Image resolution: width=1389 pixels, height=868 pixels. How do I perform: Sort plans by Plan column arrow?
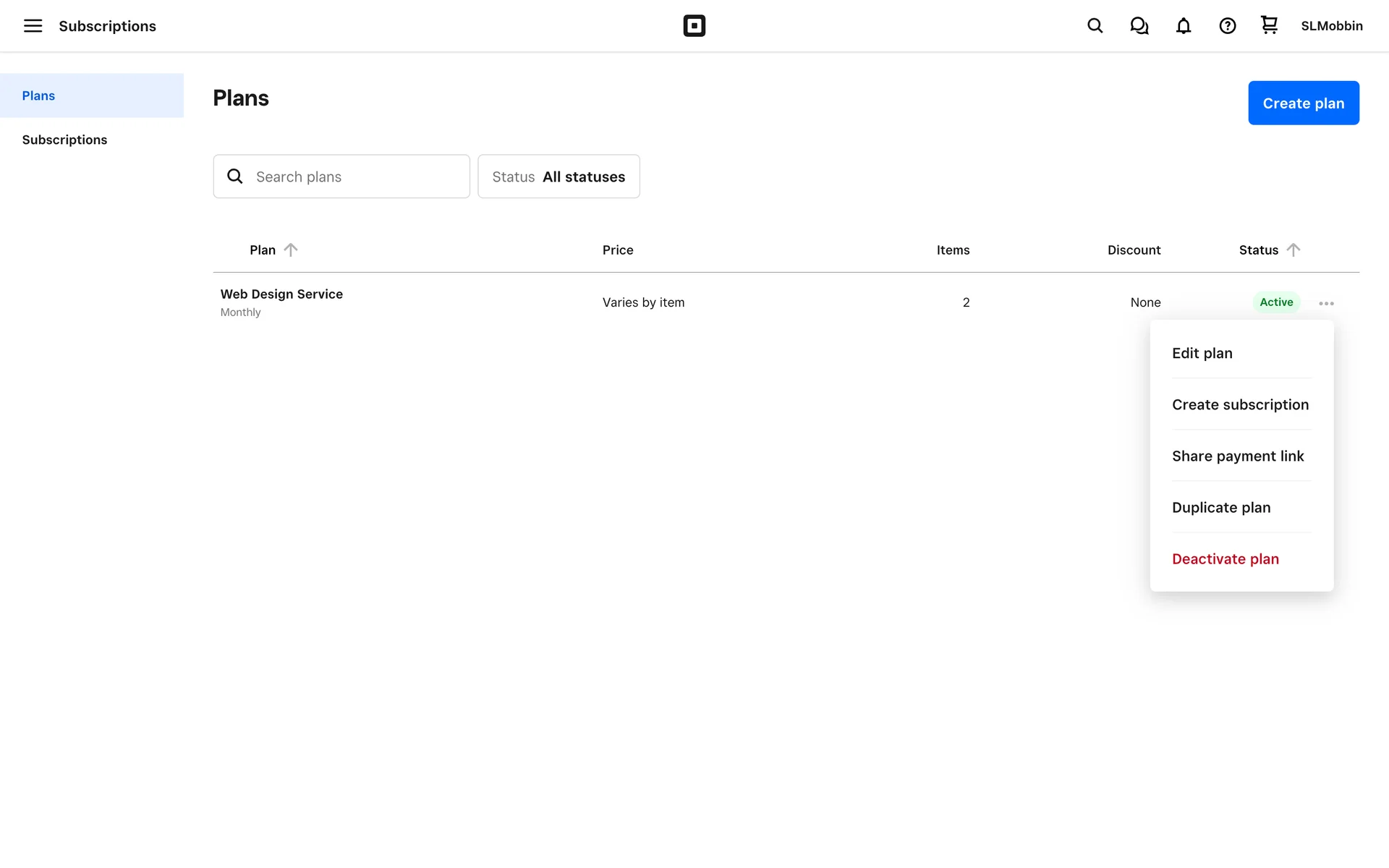[290, 250]
